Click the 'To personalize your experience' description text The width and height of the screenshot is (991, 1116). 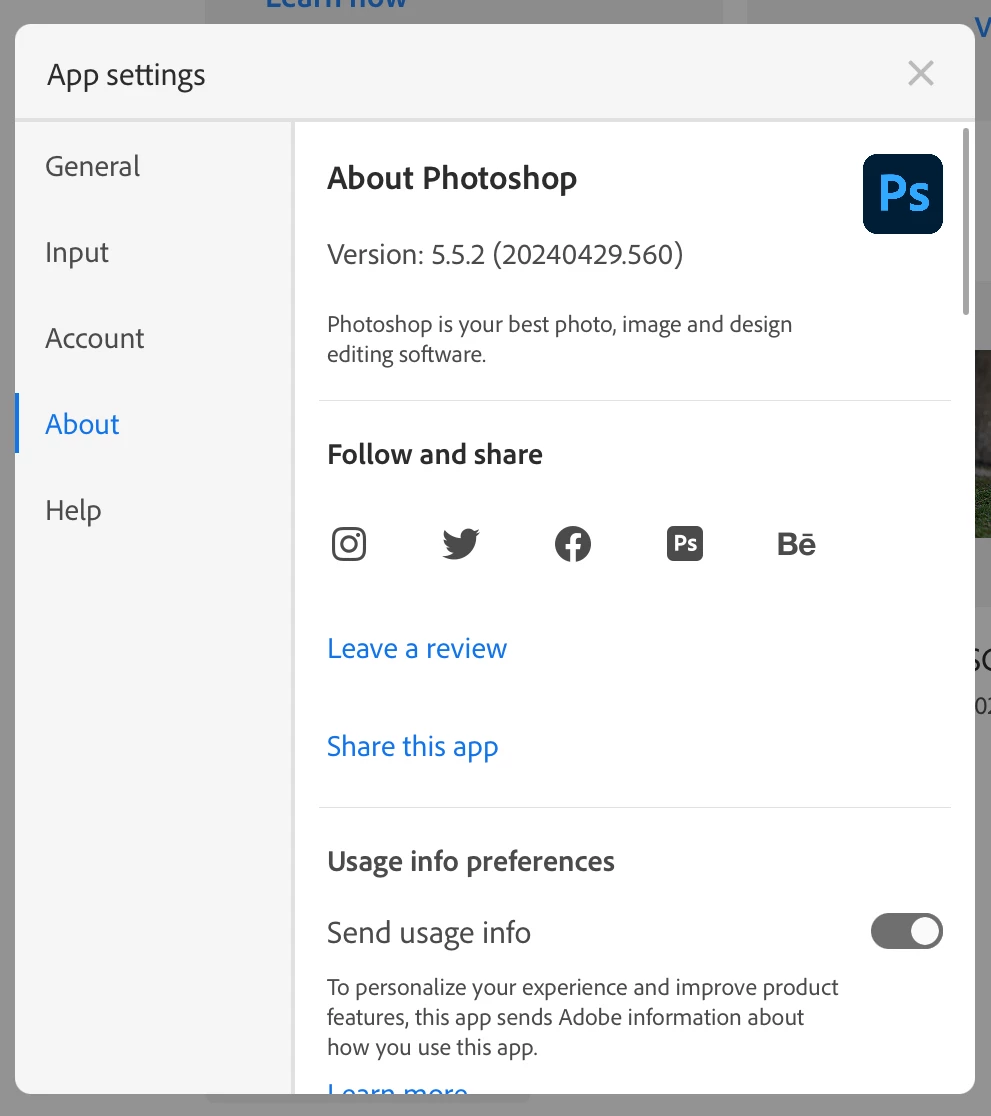pos(582,1017)
